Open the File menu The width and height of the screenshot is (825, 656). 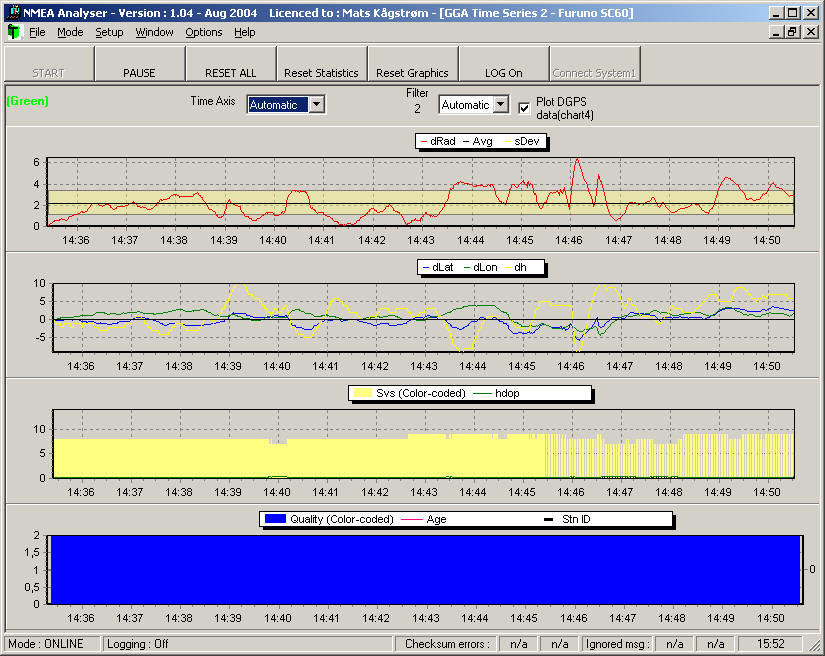37,32
